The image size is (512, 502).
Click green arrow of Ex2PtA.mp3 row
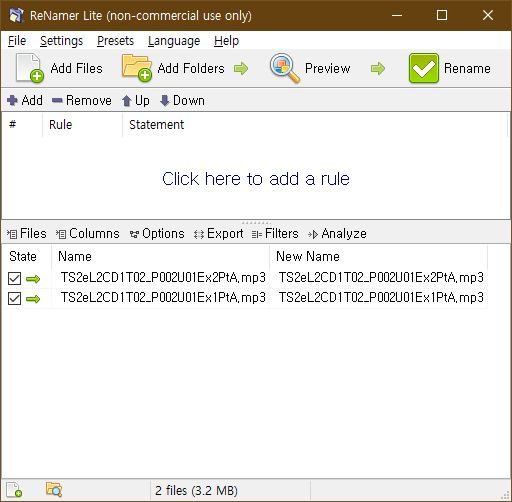[33, 279]
